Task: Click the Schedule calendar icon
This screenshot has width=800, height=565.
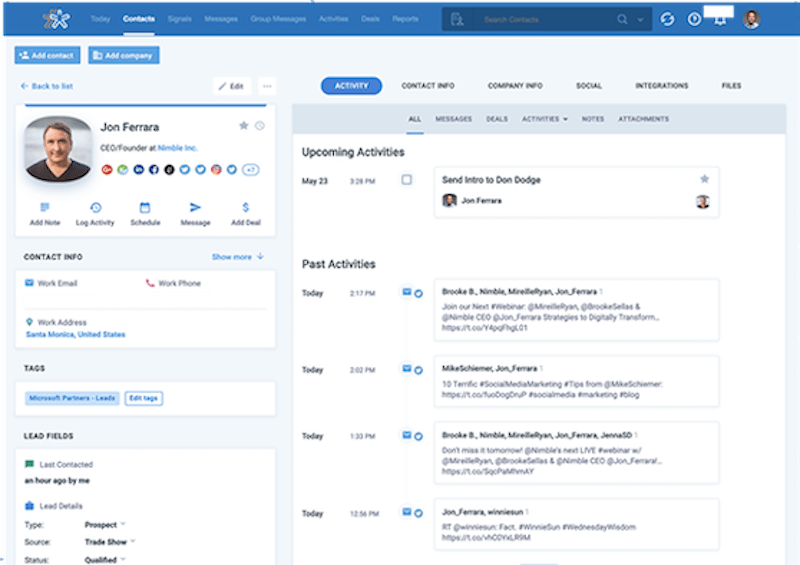Action: (145, 207)
